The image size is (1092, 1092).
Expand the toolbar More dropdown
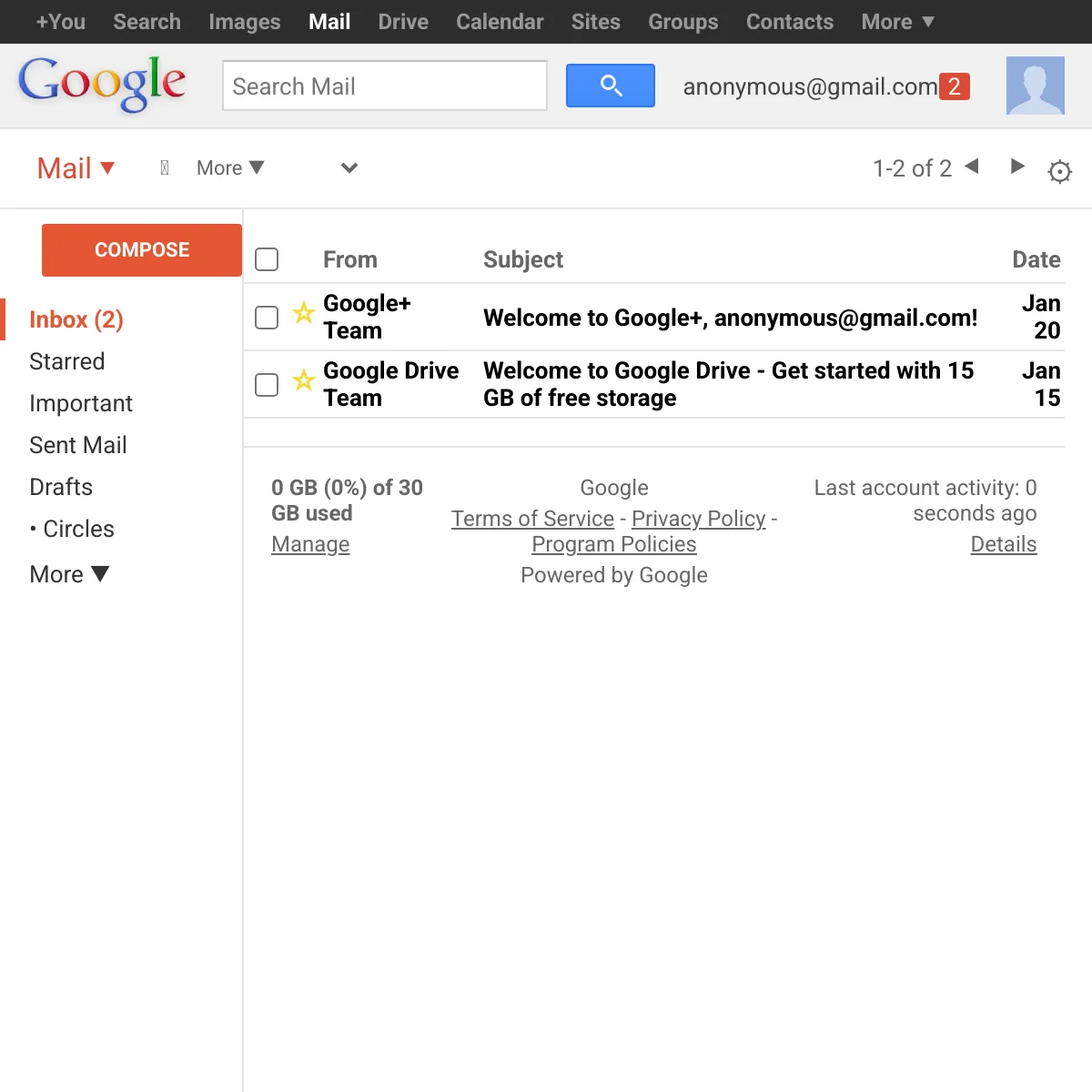[230, 168]
